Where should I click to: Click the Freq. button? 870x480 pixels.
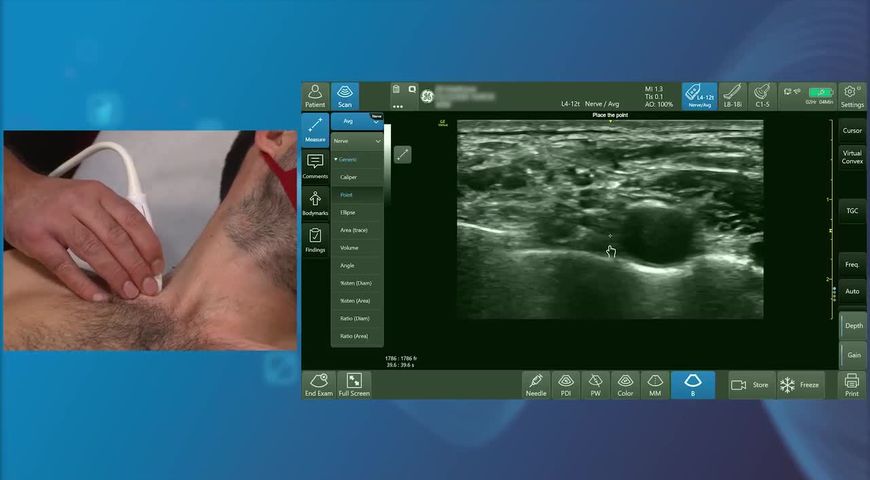click(x=852, y=265)
